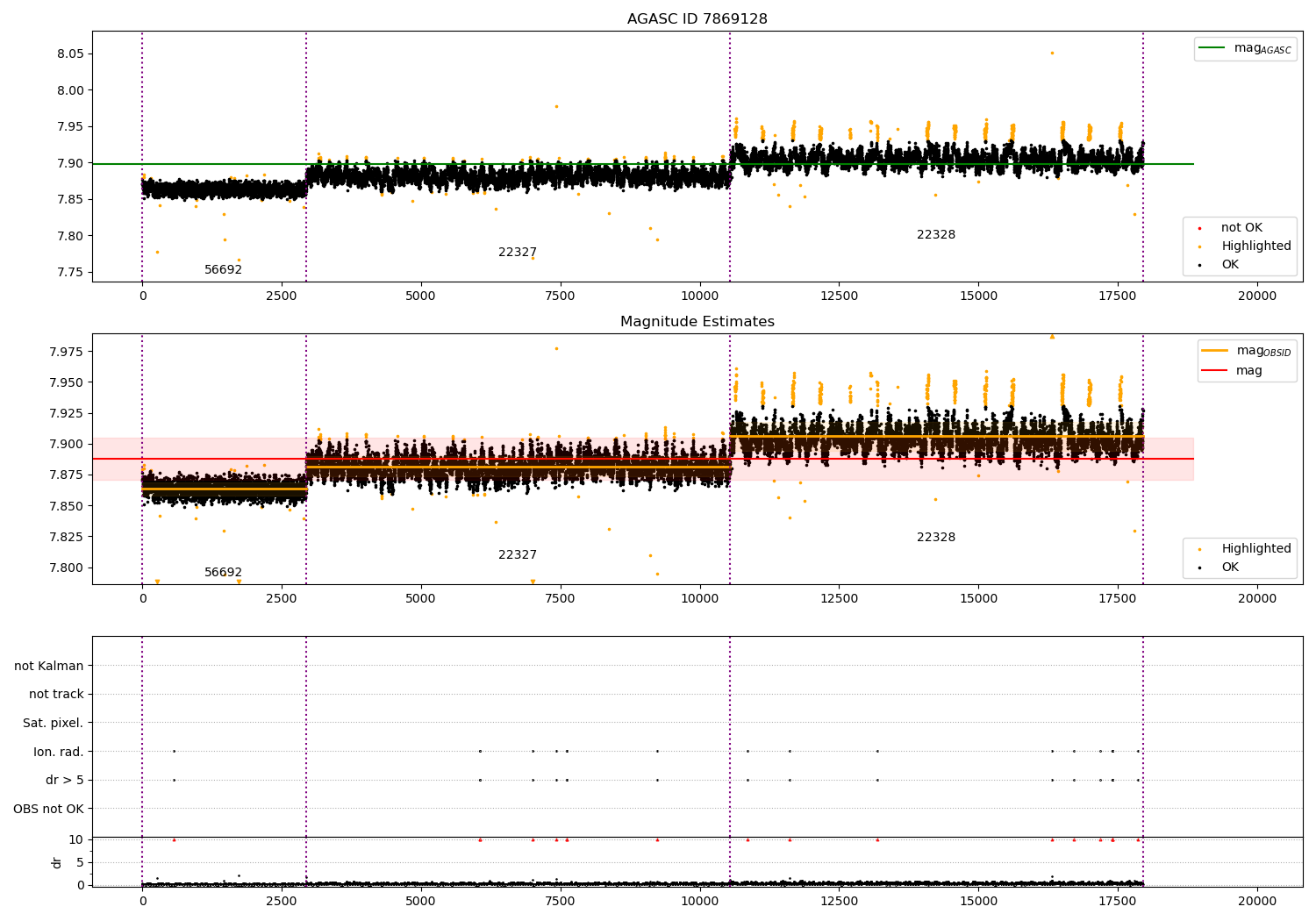Click the 7.925 y-axis tick label
1316x921 pixels.
[x=66, y=413]
